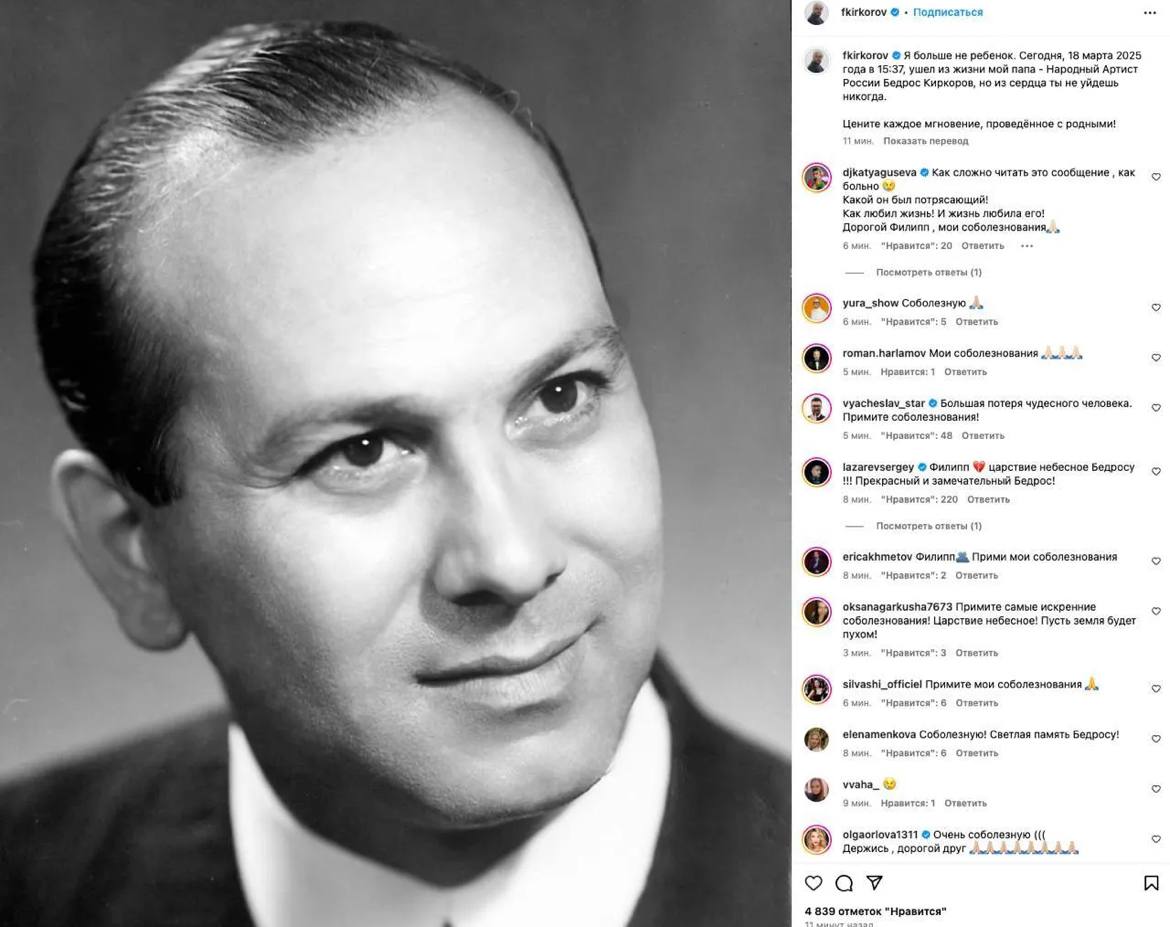This screenshot has height=927, width=1170.
Task: Open lazarevsergey's profile avatar
Action: point(816,472)
